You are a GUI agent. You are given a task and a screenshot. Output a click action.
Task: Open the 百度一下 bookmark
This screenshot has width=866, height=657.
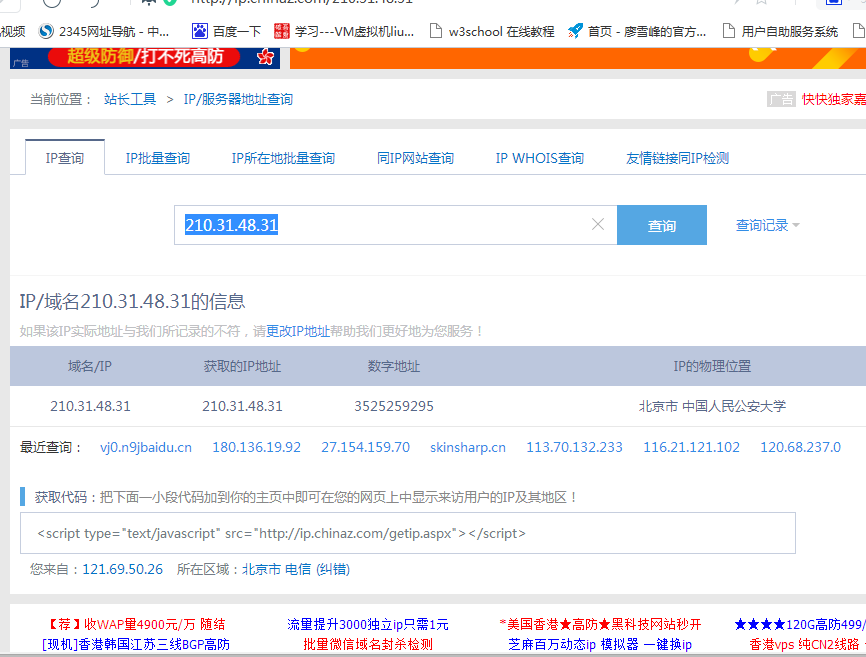[x=226, y=31]
